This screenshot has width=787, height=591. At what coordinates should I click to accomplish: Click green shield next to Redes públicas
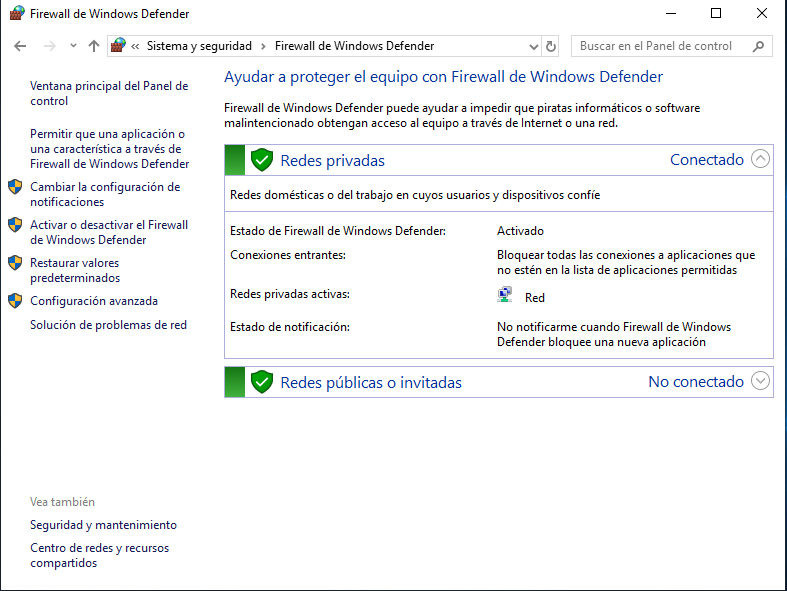point(261,382)
